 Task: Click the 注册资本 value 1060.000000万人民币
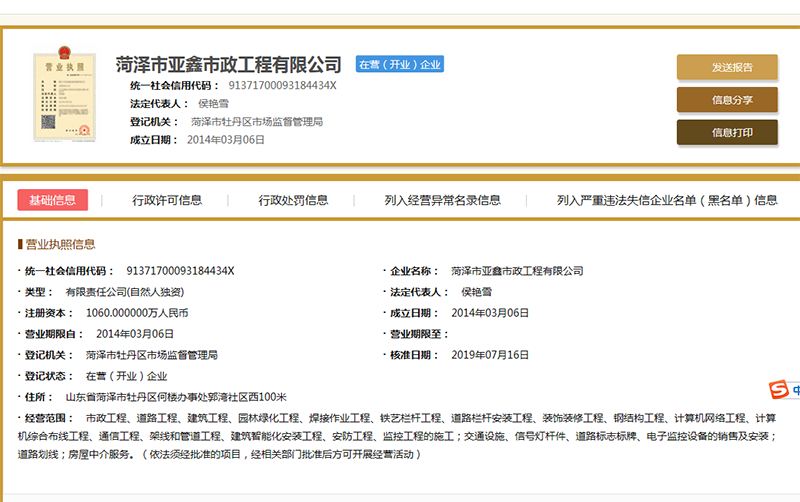click(x=137, y=313)
